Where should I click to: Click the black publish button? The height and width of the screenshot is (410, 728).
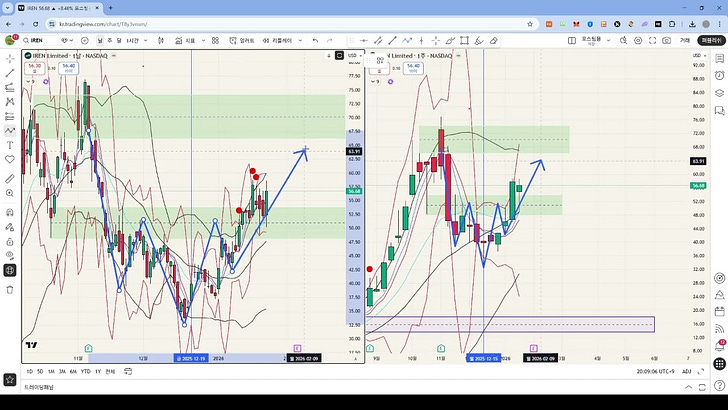[x=711, y=40]
